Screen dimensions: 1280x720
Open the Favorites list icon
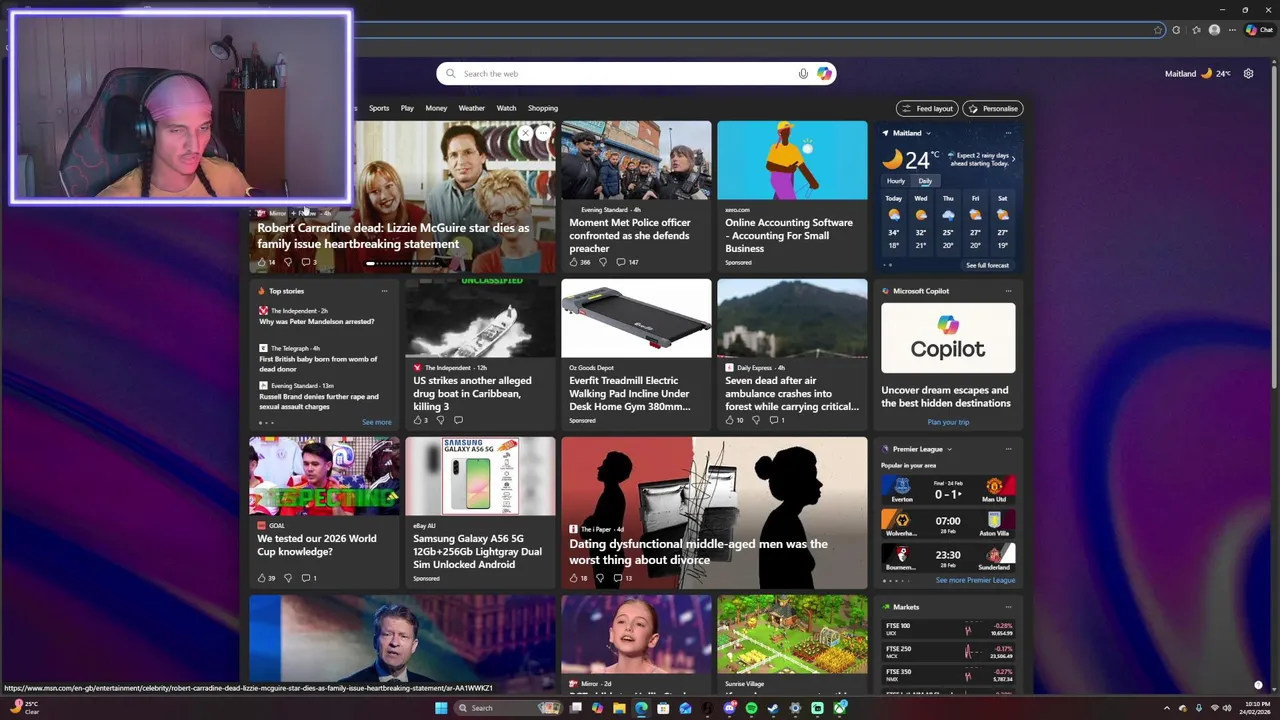click(1196, 30)
